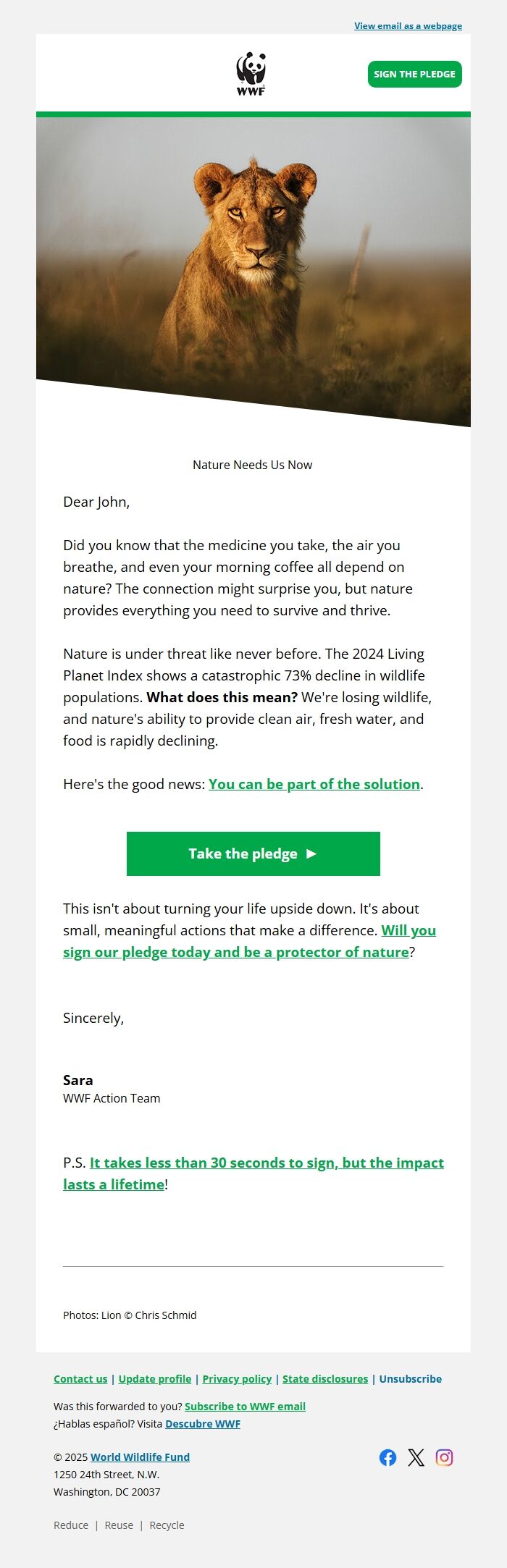This screenshot has width=507, height=1568.
Task: Open the 'You can be part of the solution' link
Action: coord(314,783)
